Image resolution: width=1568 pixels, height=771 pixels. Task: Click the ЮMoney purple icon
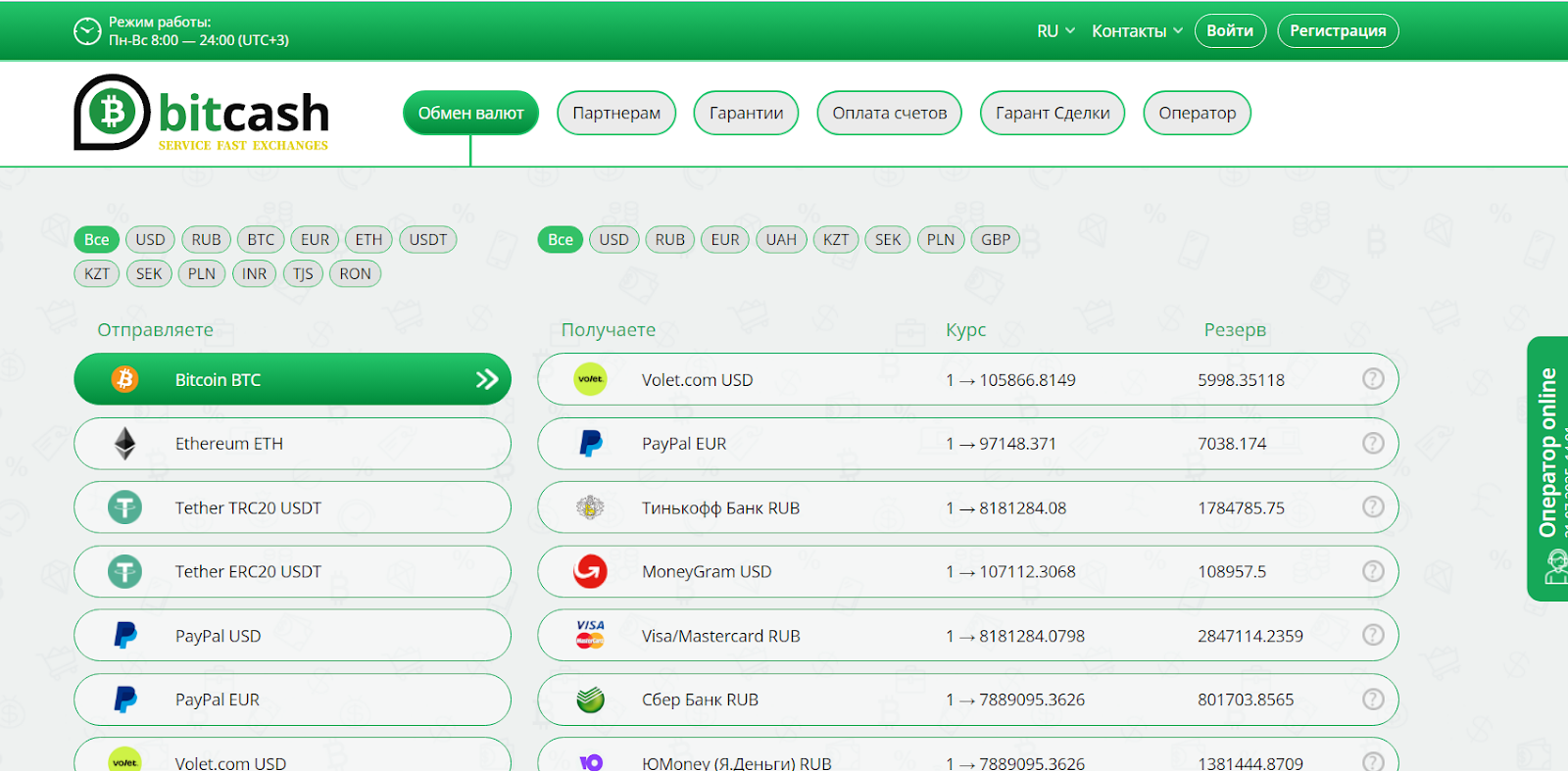(x=590, y=762)
